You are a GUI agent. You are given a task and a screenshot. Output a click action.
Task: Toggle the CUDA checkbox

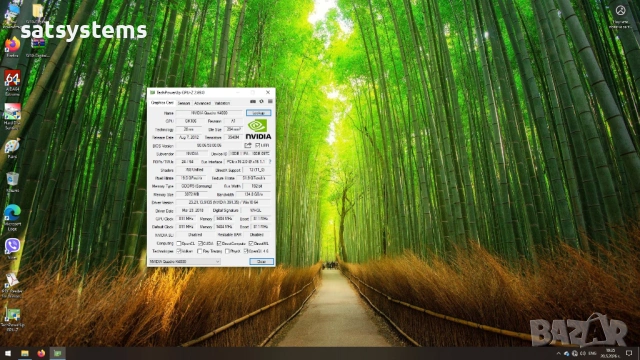[200, 243]
